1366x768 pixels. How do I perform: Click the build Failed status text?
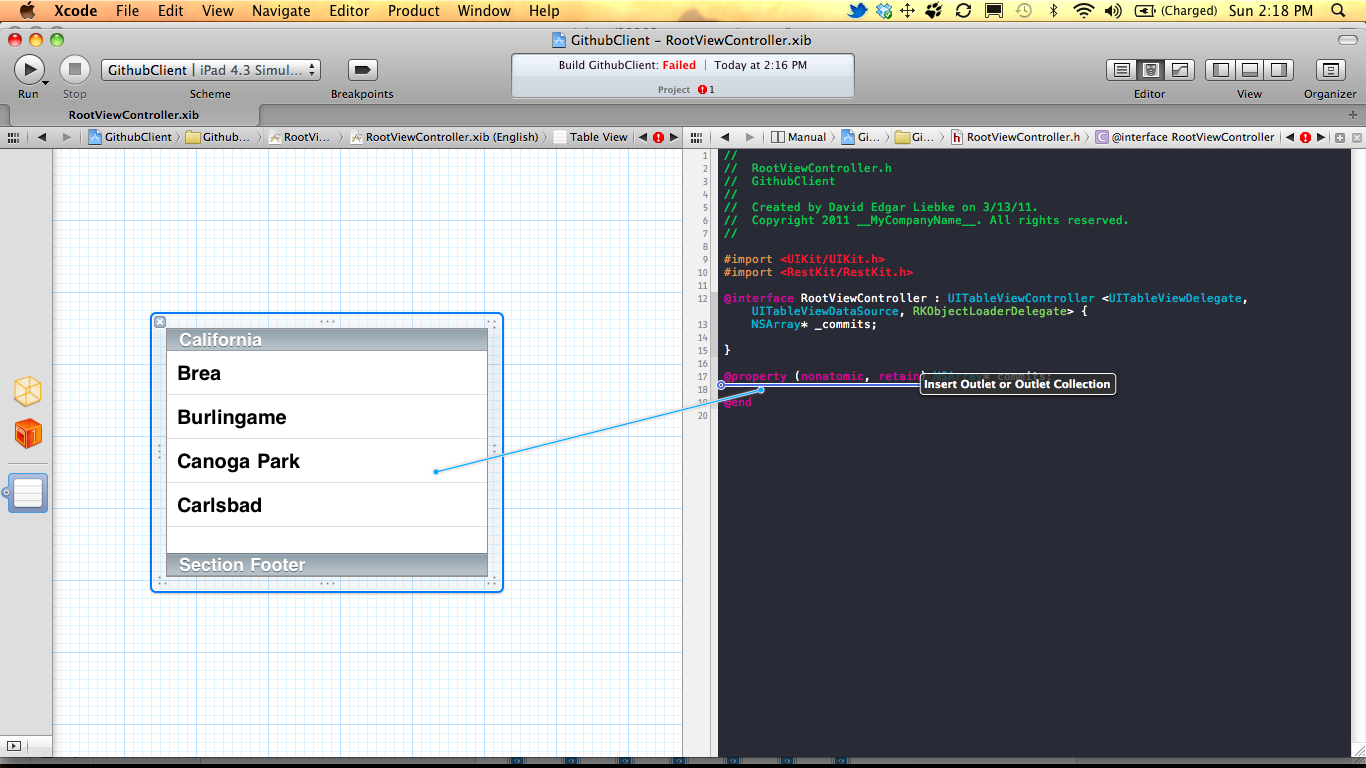(x=679, y=65)
